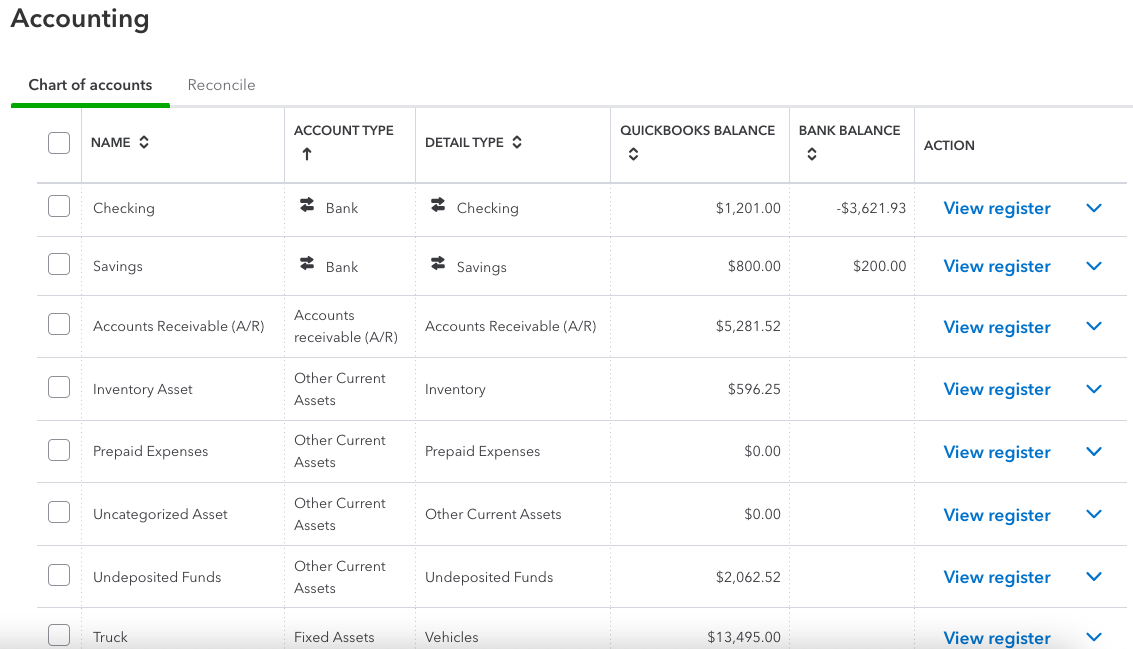Sort by the Bank Balance column icon

pos(811,155)
